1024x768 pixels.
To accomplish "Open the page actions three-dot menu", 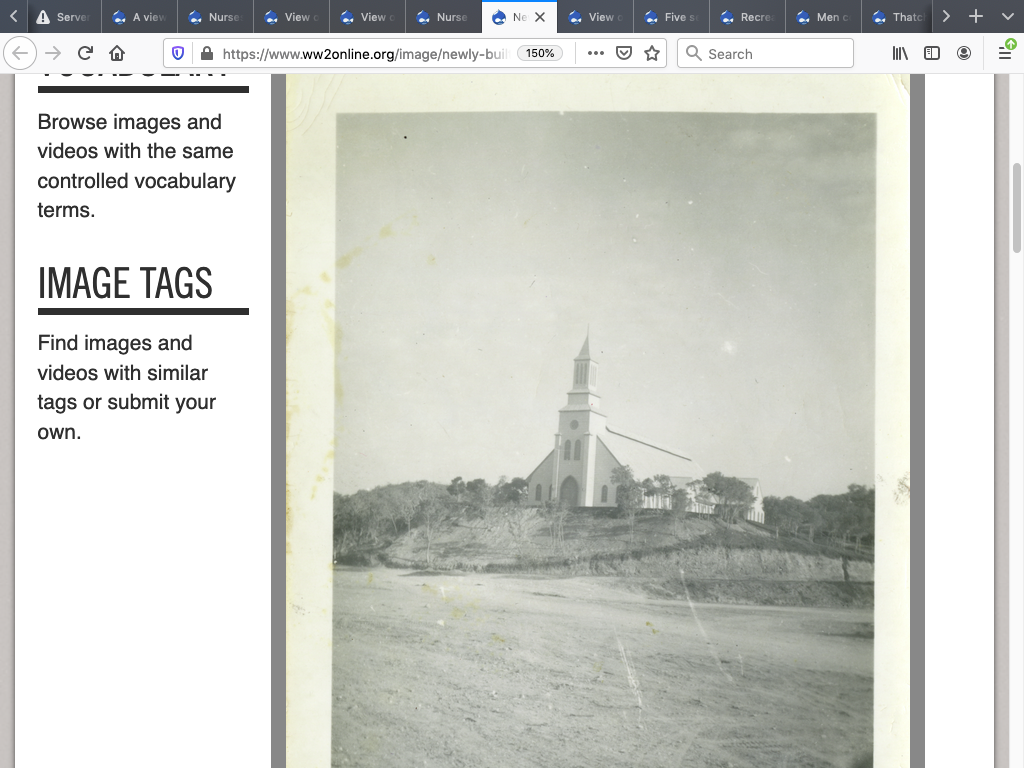I will [595, 53].
